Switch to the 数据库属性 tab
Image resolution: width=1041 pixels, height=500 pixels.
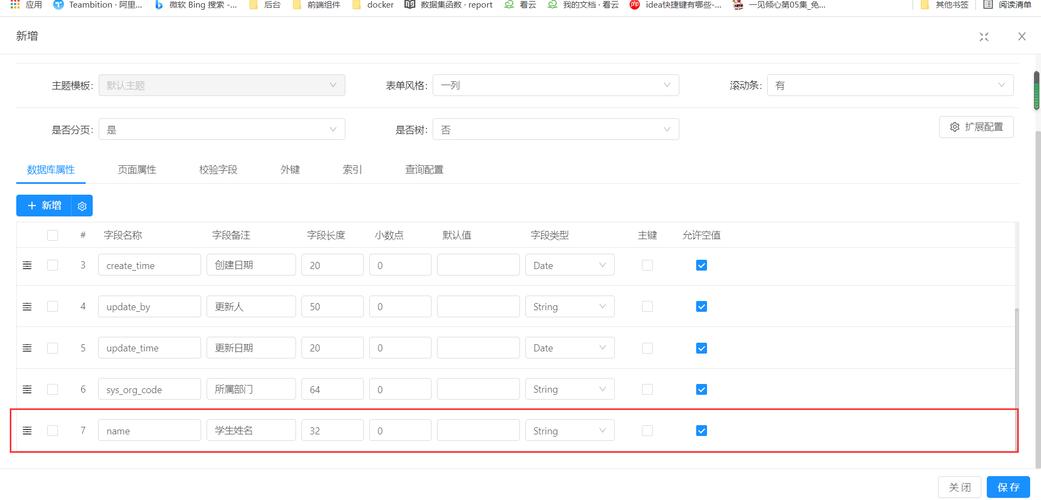[x=50, y=169]
